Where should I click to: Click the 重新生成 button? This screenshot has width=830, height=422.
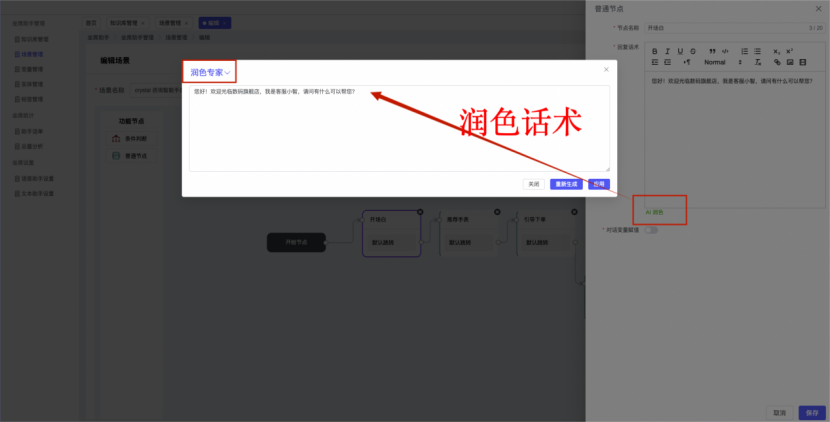(565, 184)
